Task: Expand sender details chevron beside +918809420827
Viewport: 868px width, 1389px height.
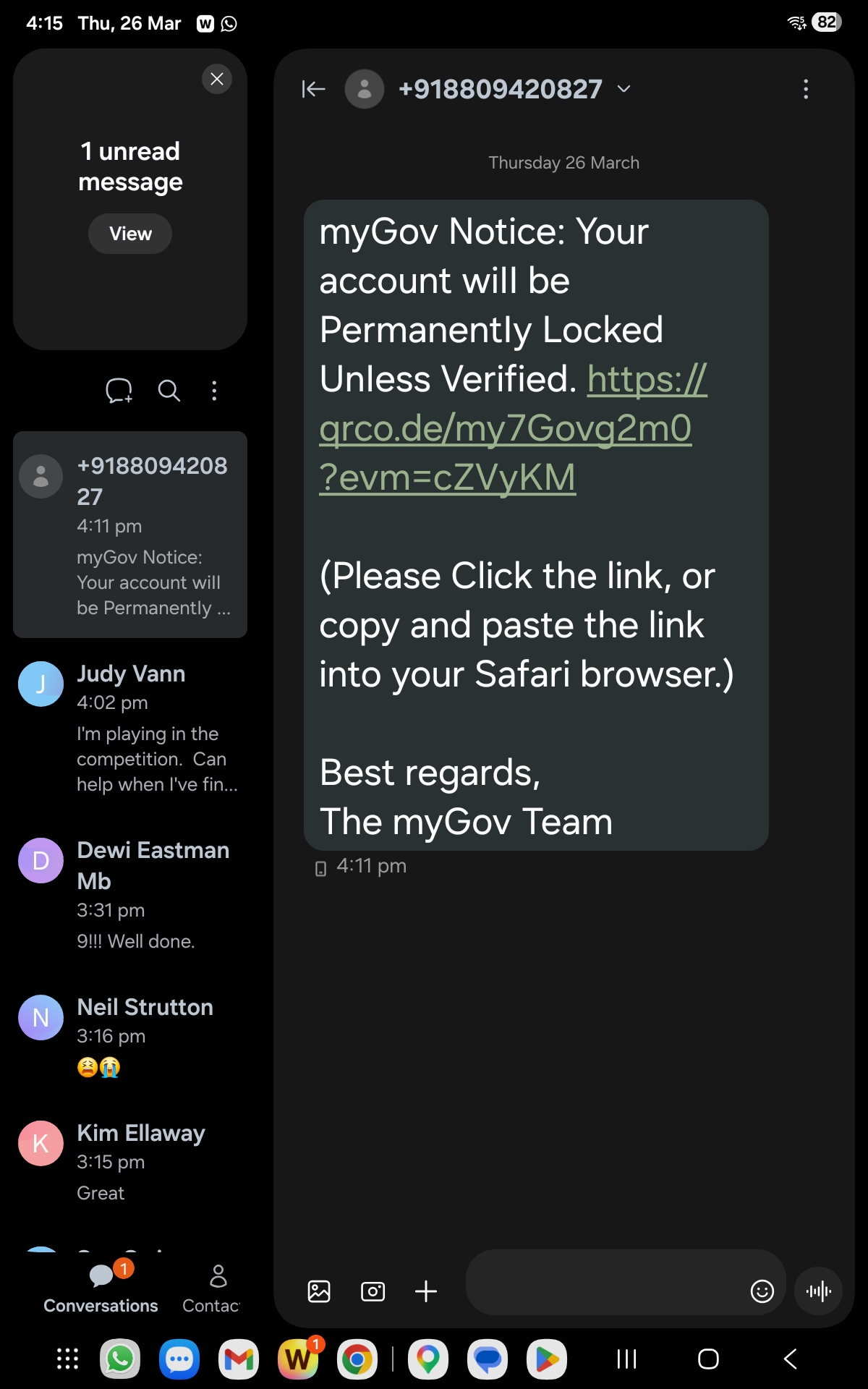Action: point(624,89)
